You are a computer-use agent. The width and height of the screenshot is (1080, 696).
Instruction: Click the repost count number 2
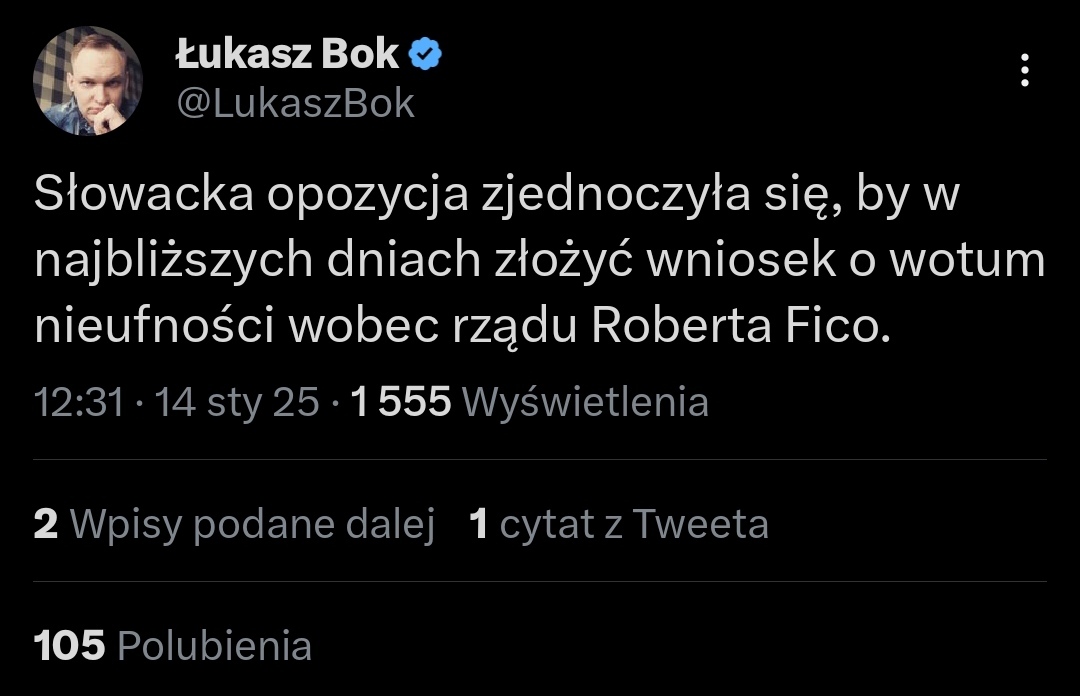46,524
